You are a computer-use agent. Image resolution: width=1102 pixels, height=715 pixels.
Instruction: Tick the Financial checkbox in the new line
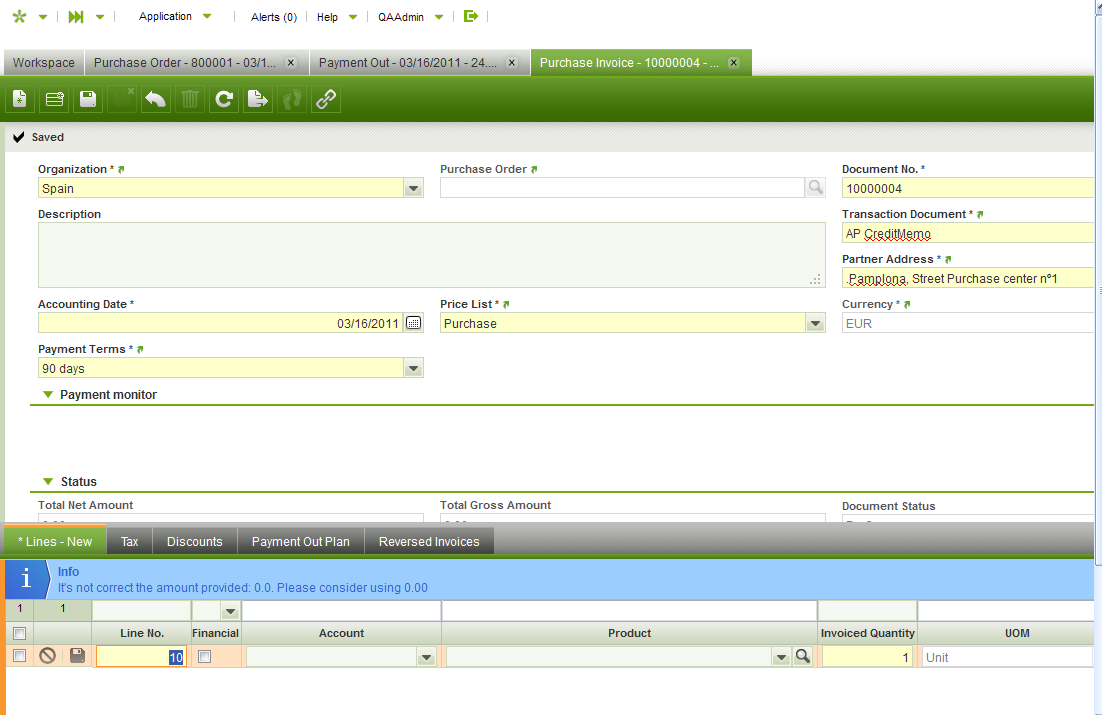pyautogui.click(x=204, y=656)
